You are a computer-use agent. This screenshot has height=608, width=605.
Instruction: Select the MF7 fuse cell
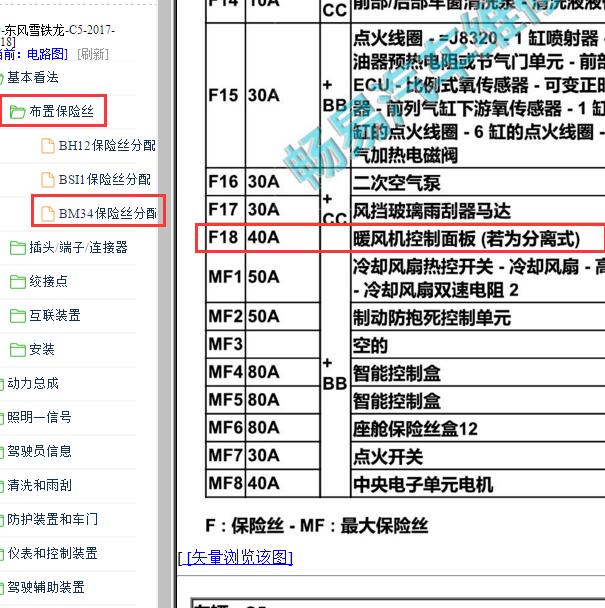225,456
